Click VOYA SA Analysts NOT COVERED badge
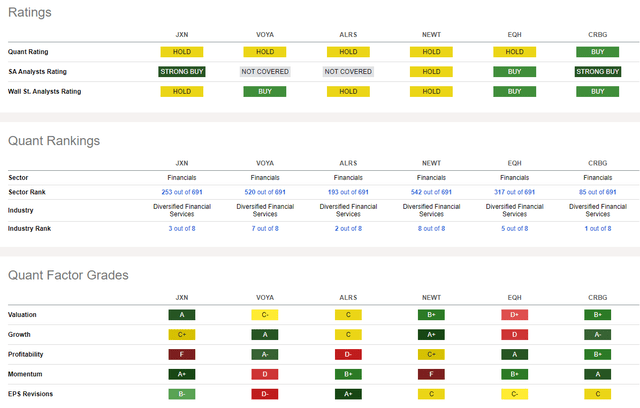The height and width of the screenshot is (408, 640). pyautogui.click(x=265, y=72)
